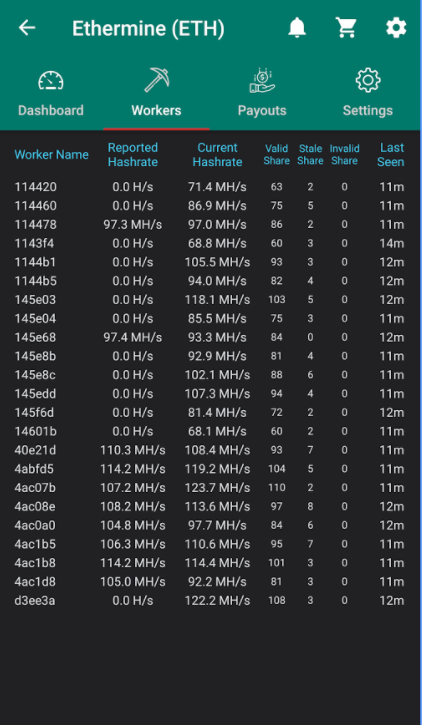Sort by Last Seen column header
Screen dimensions: 422x725
[391, 155]
